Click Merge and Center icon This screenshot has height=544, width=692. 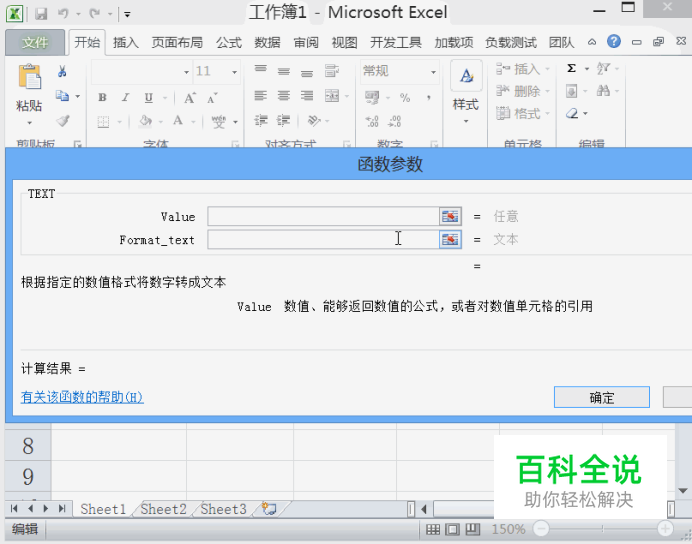[332, 96]
